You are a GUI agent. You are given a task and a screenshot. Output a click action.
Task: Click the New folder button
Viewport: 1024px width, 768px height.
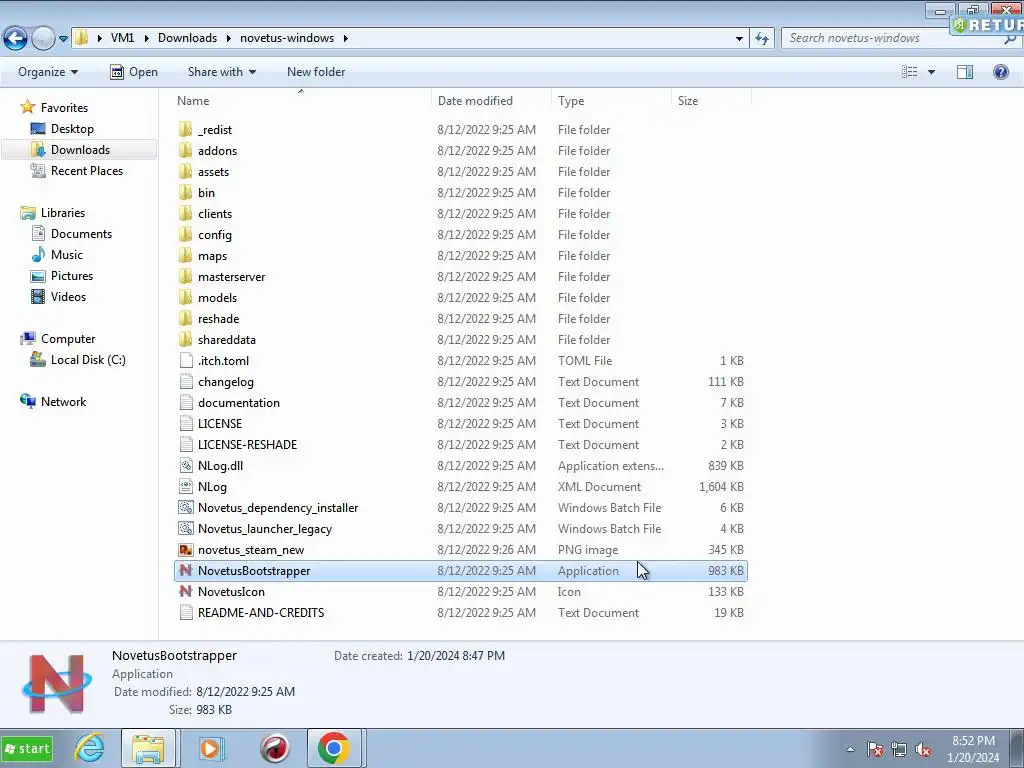coord(316,72)
